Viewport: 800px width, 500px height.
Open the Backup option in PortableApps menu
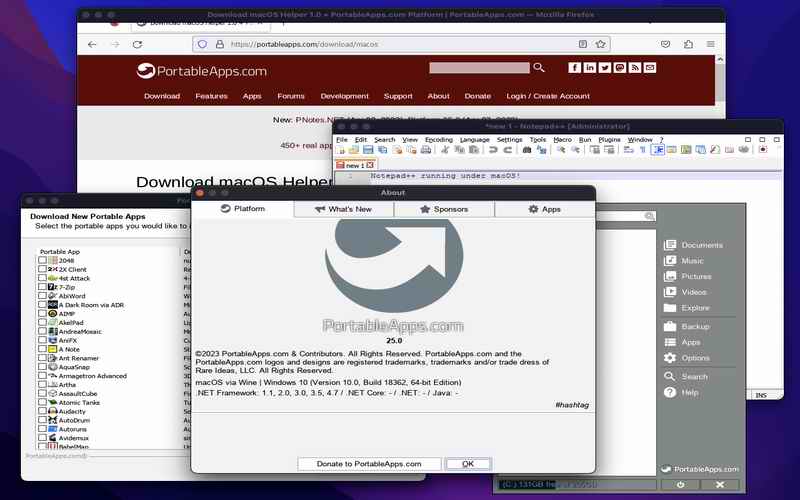[x=695, y=327]
